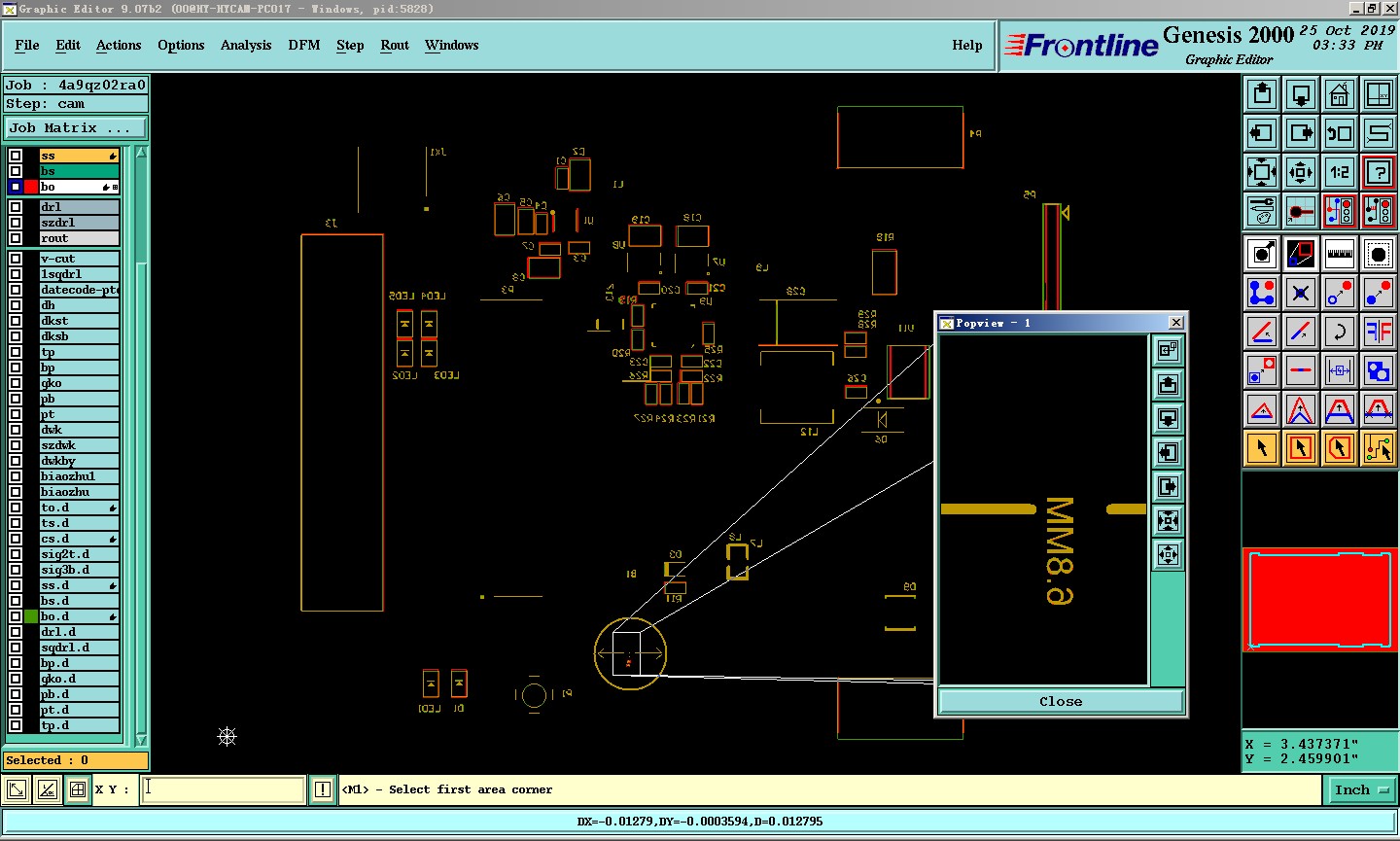Toggle the rout layer checkbox
Screen dimensions: 1400x841
(x=16, y=238)
